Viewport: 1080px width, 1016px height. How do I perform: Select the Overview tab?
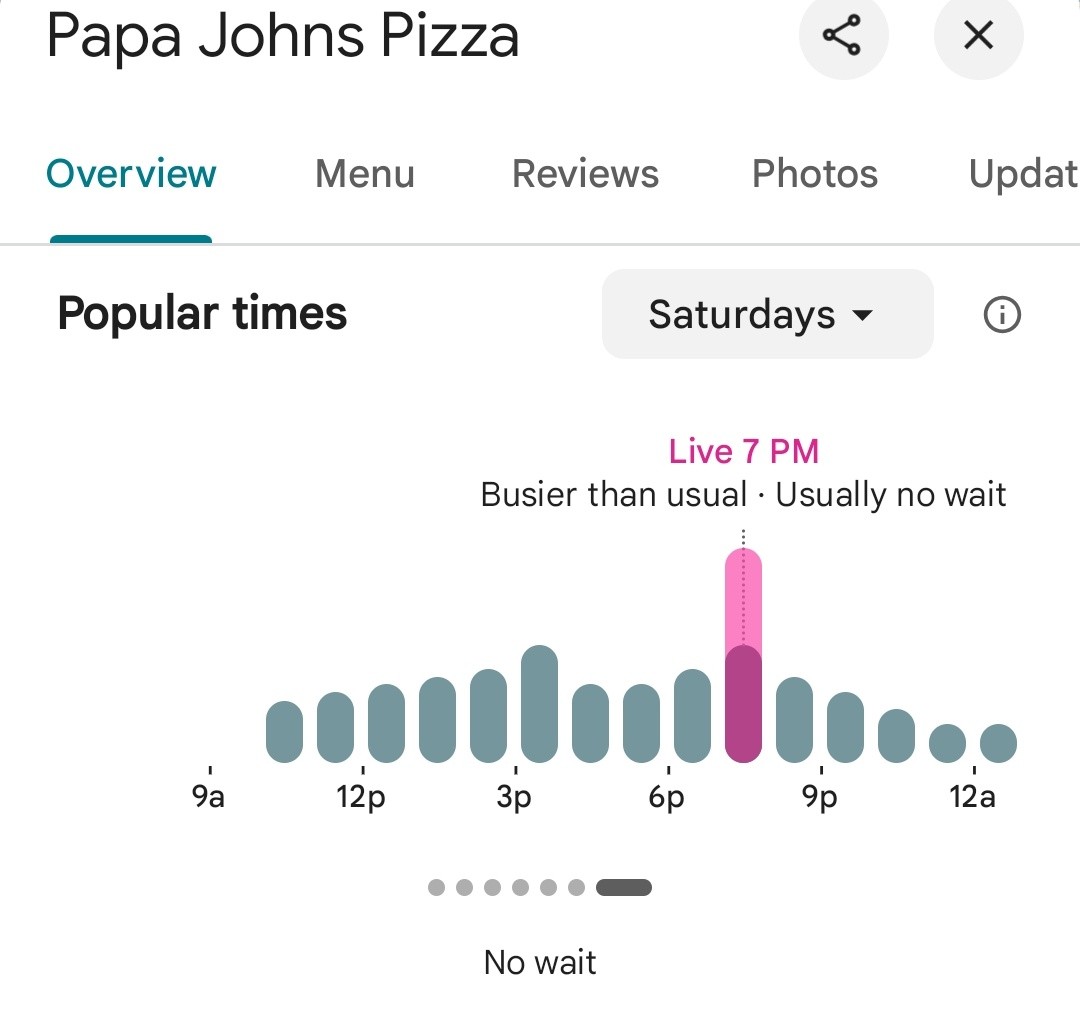(x=131, y=174)
